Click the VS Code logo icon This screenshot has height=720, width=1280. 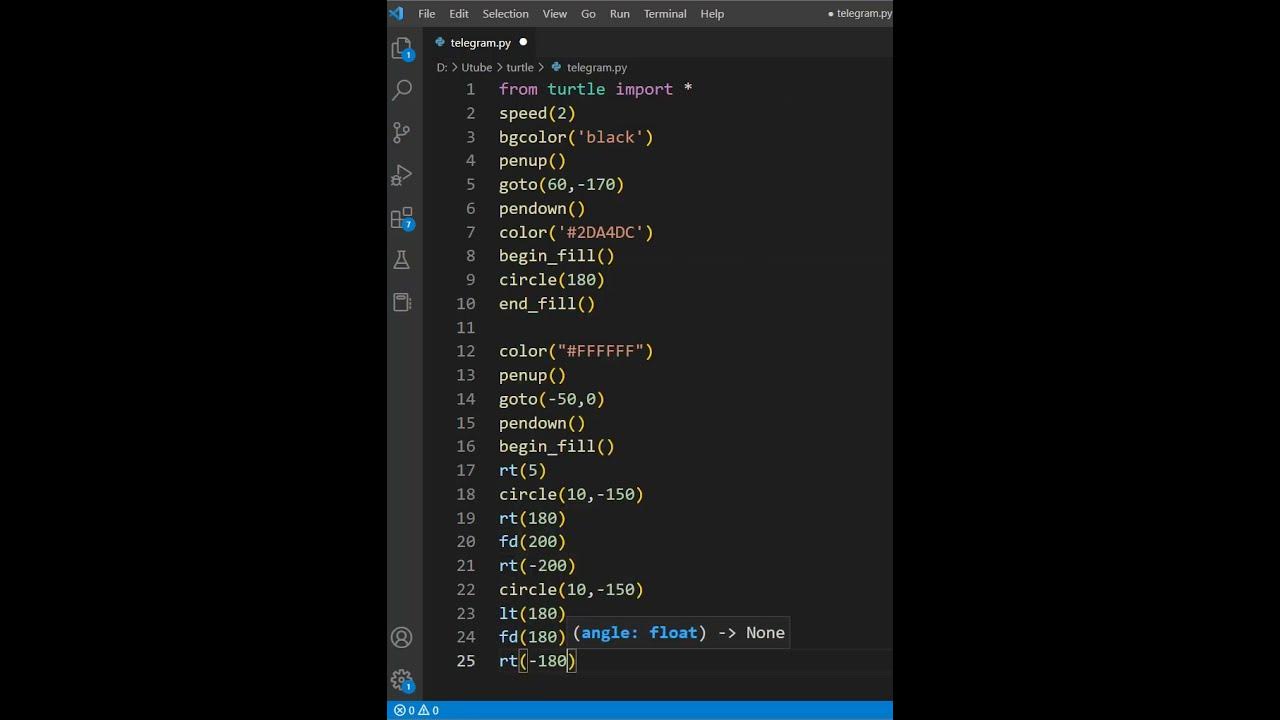(x=396, y=13)
